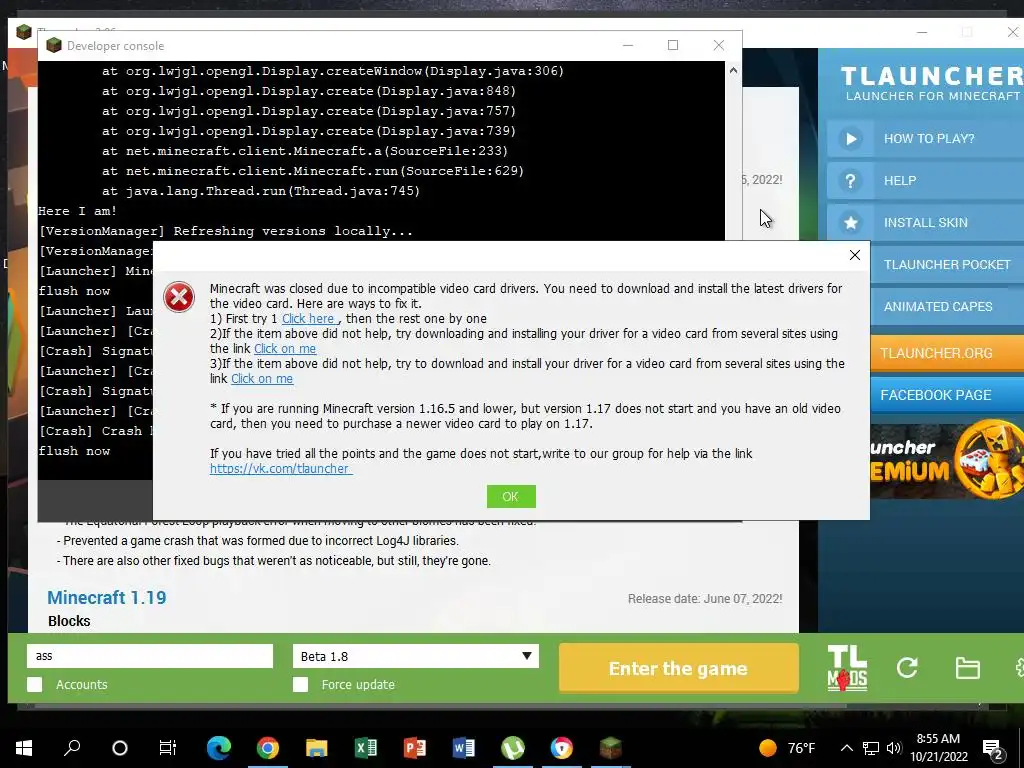This screenshot has width=1024, height=768.
Task: Launch Microsoft Edge from the taskbar
Action: coord(219,748)
